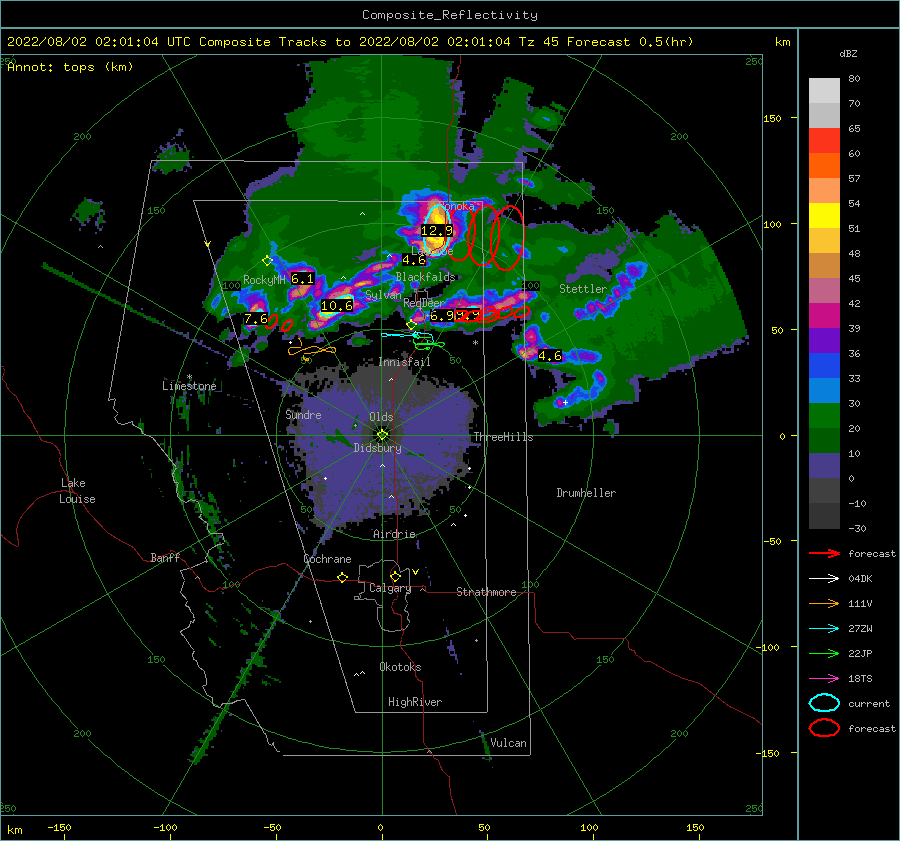
Task: Click the Composite_Reflectivity title
Action: pyautogui.click(x=450, y=15)
